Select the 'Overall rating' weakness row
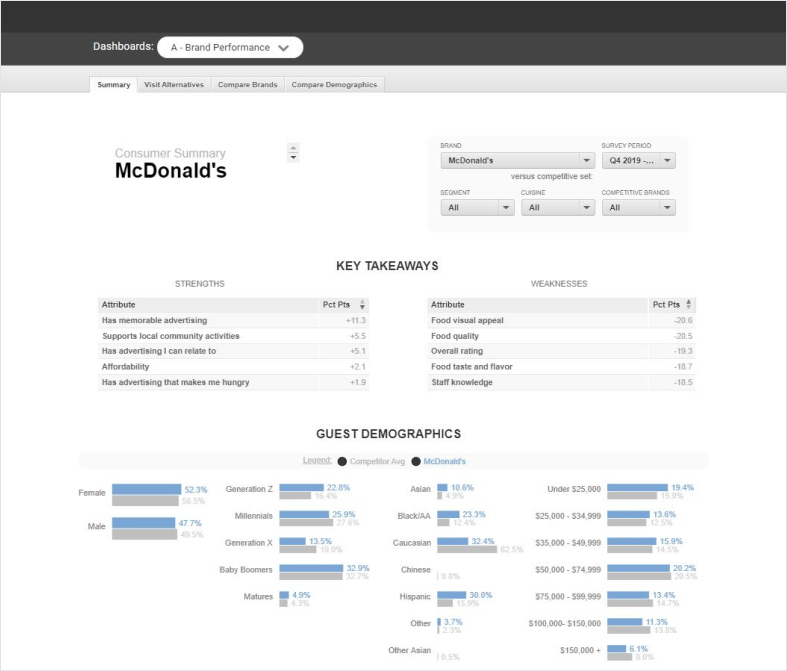The height and width of the screenshot is (671, 787). click(561, 351)
